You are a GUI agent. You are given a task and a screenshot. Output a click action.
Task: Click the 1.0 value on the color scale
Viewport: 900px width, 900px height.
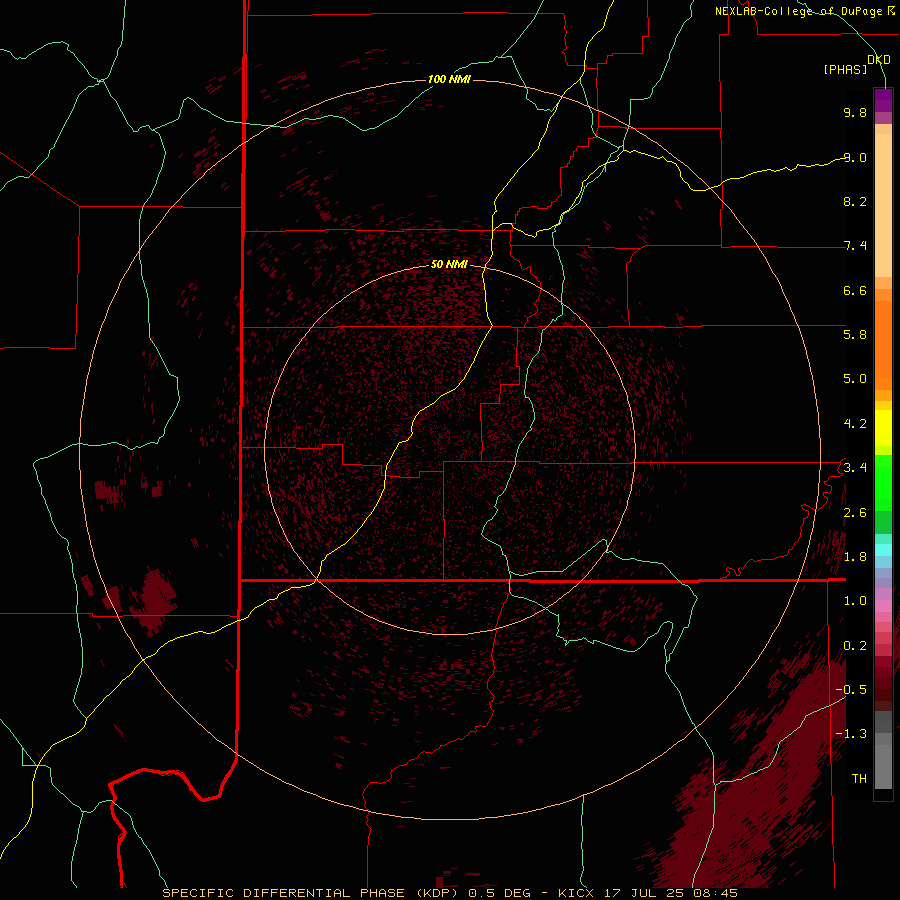(x=855, y=601)
